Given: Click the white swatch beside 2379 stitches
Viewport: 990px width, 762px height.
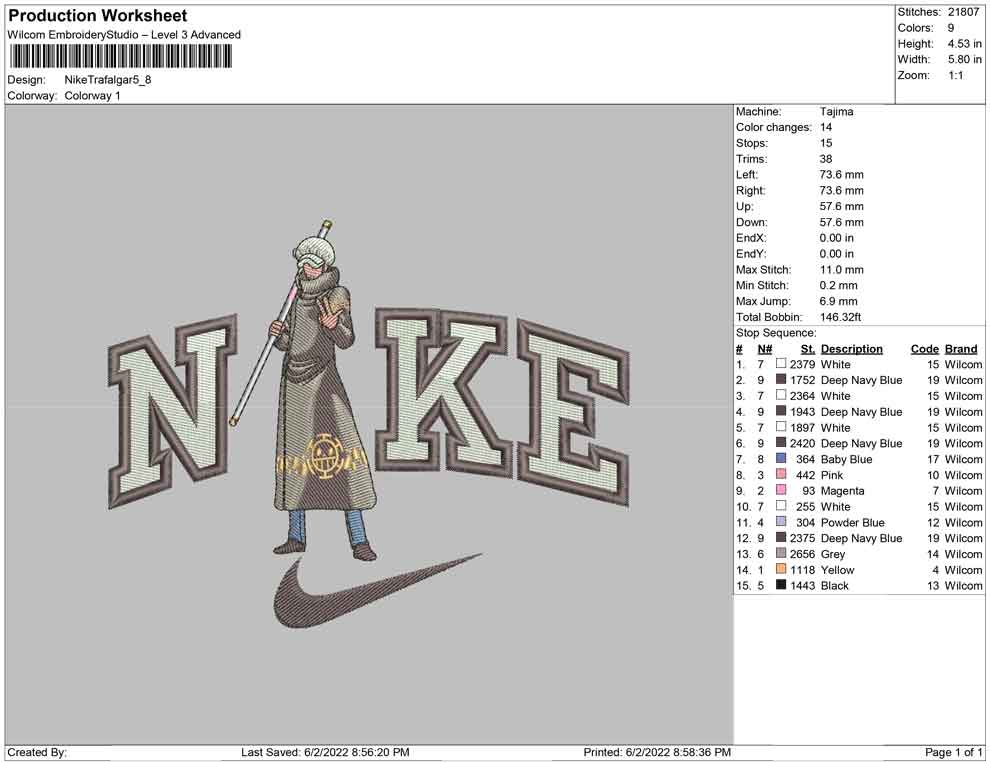Looking at the screenshot, I should (781, 365).
